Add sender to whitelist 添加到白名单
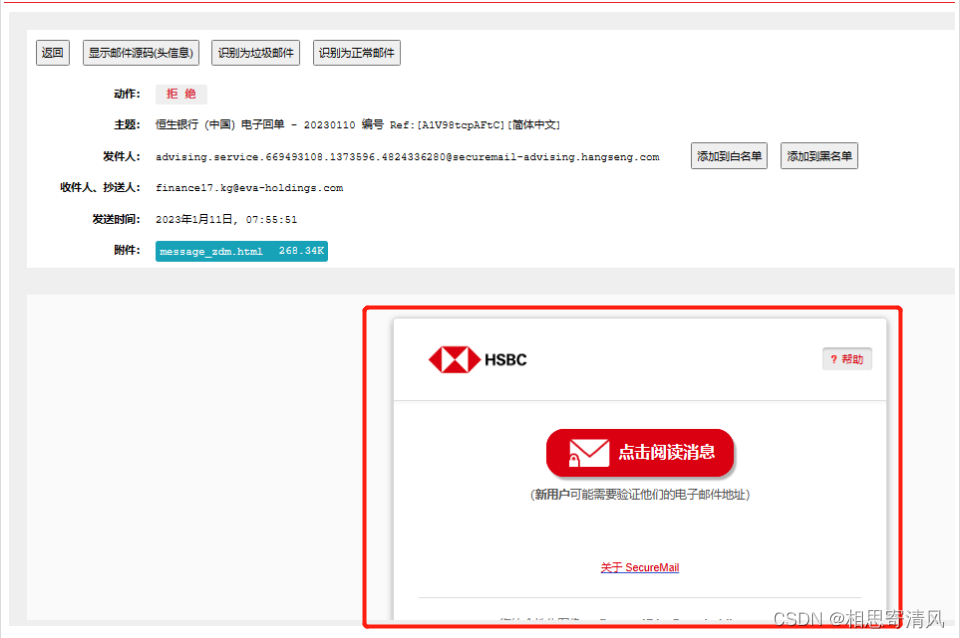960x638 pixels. tap(729, 156)
